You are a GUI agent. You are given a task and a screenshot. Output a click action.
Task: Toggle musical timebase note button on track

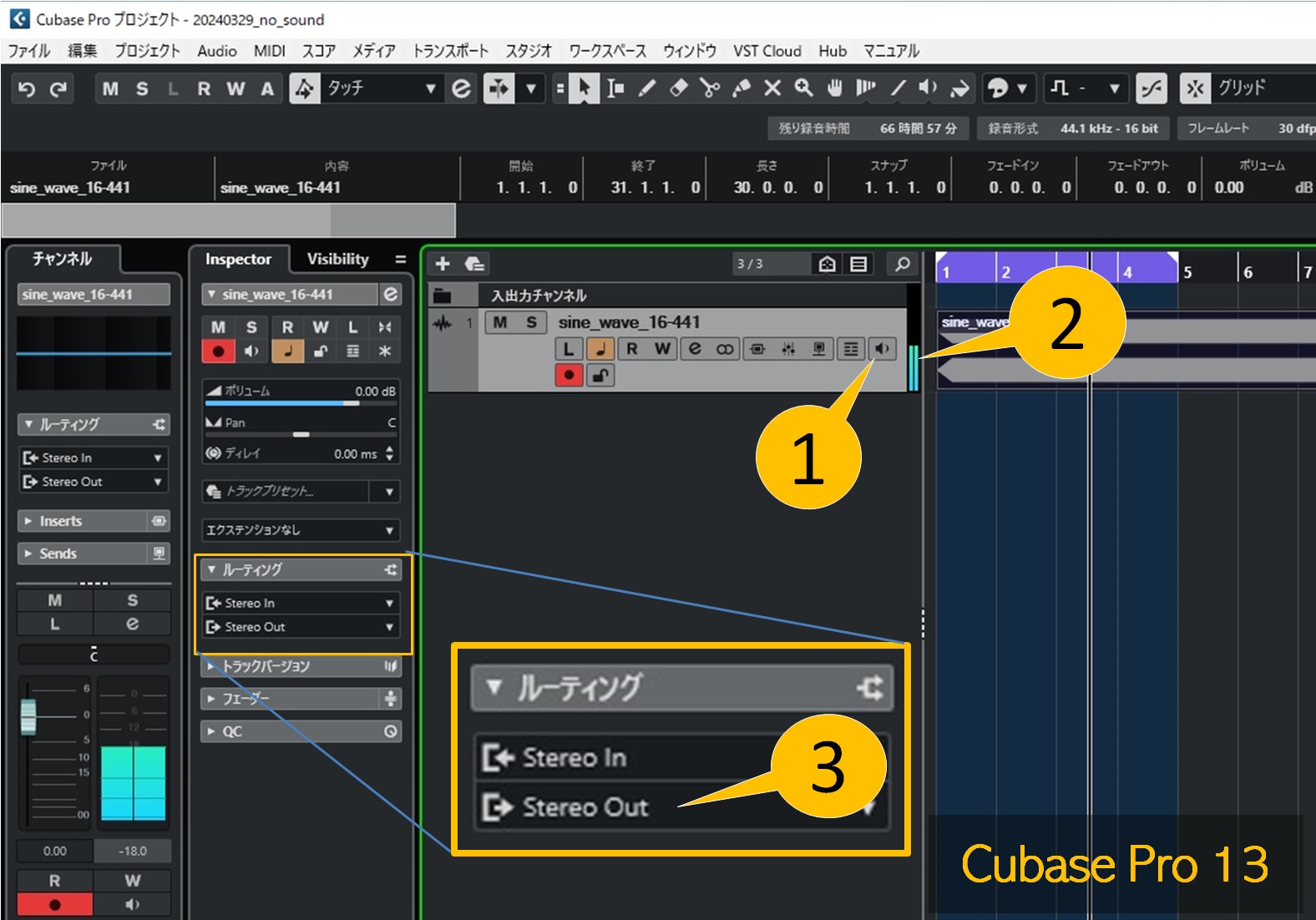(x=600, y=349)
